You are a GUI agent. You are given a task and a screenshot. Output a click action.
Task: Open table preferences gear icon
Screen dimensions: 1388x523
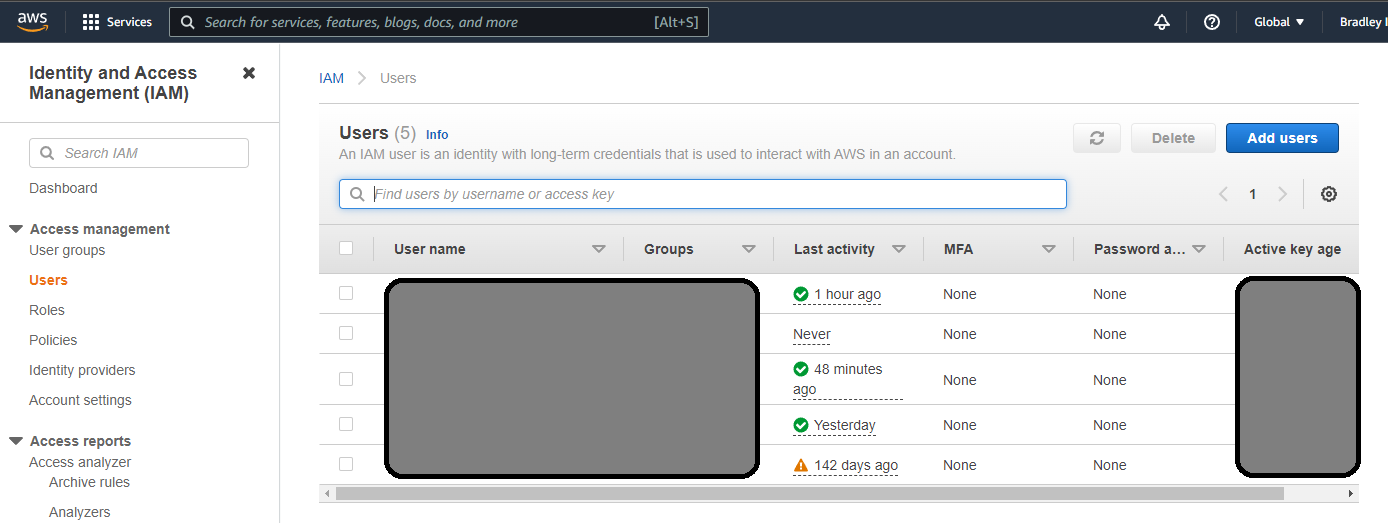(1329, 194)
